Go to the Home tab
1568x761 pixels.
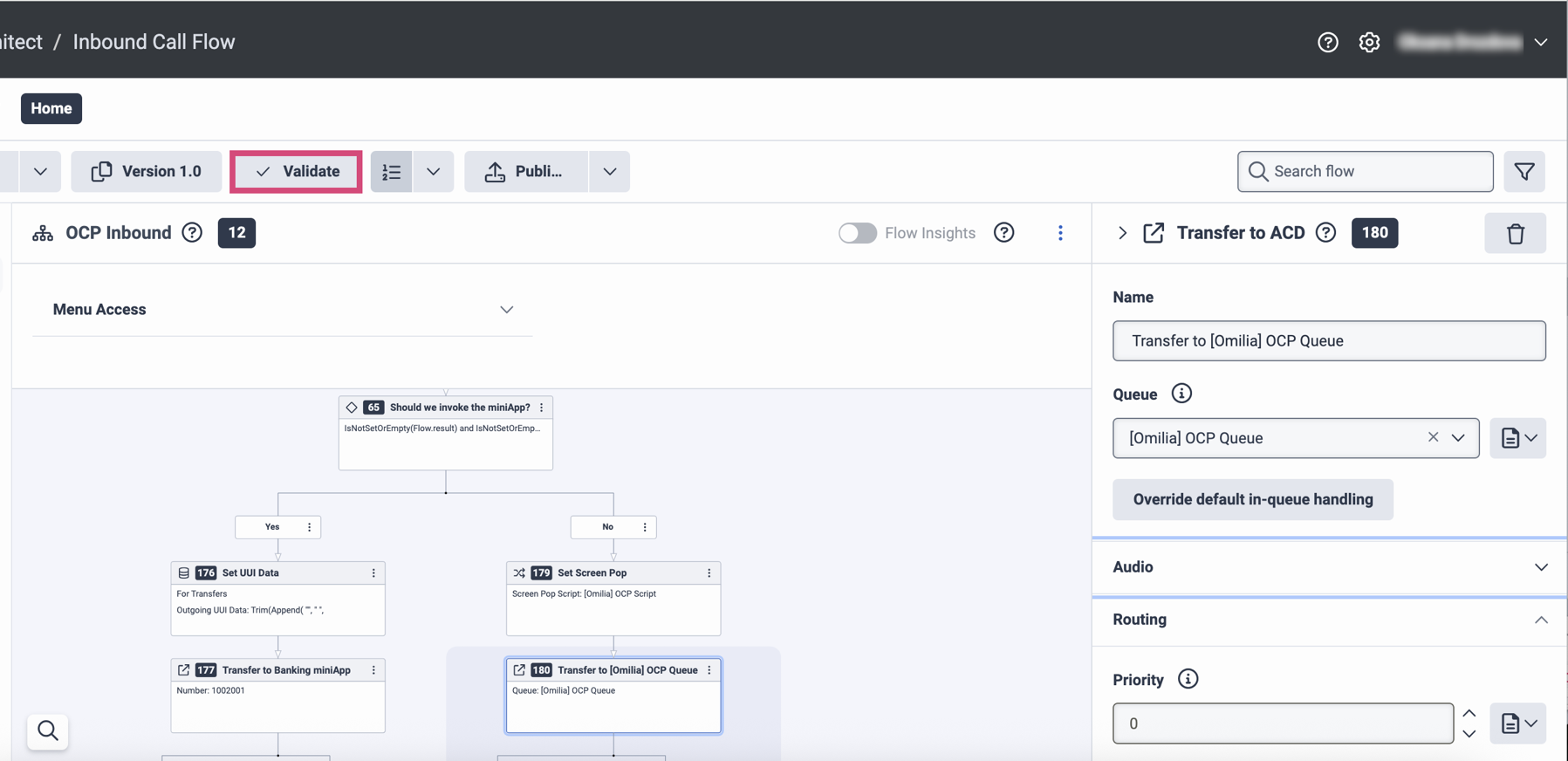51,108
